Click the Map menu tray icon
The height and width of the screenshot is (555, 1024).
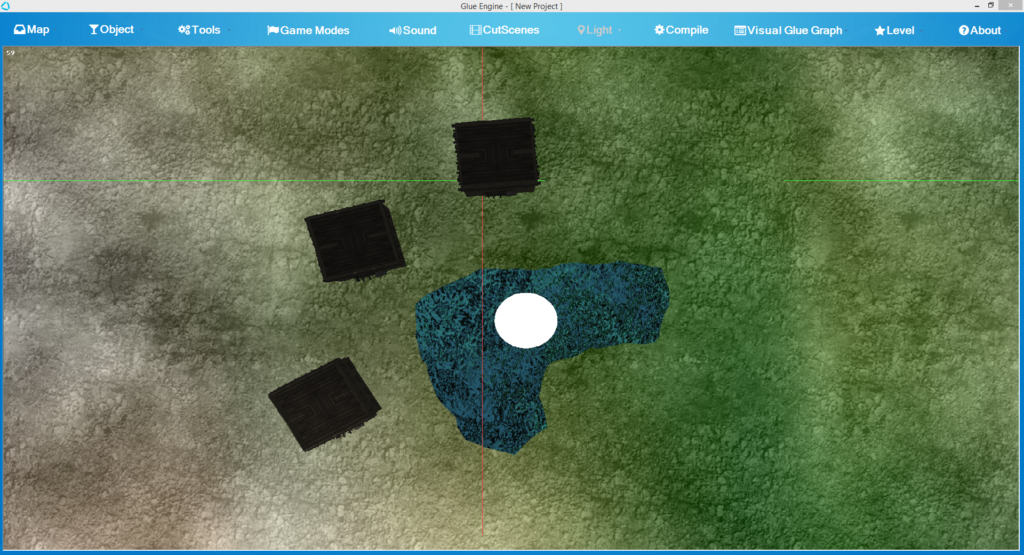(19, 30)
